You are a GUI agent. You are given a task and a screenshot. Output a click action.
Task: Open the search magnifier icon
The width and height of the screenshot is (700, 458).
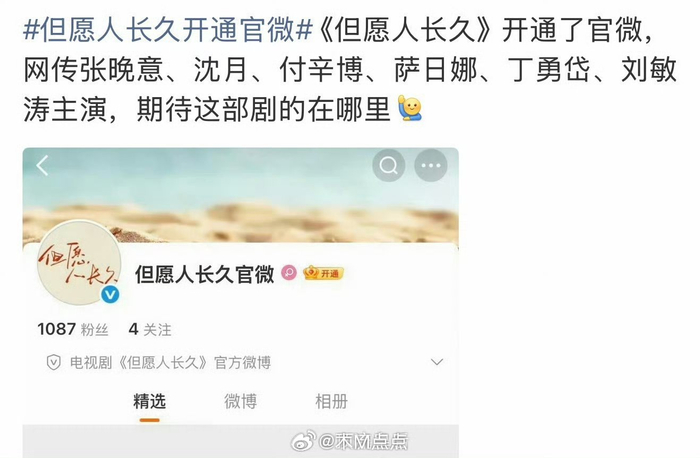[x=389, y=166]
